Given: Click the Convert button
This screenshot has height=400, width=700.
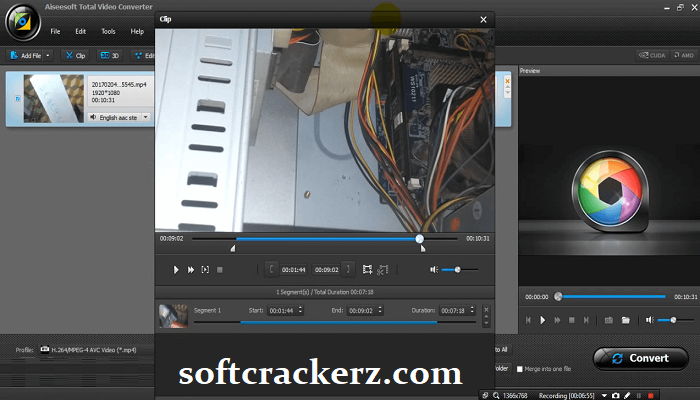Looking at the screenshot, I should [x=641, y=358].
